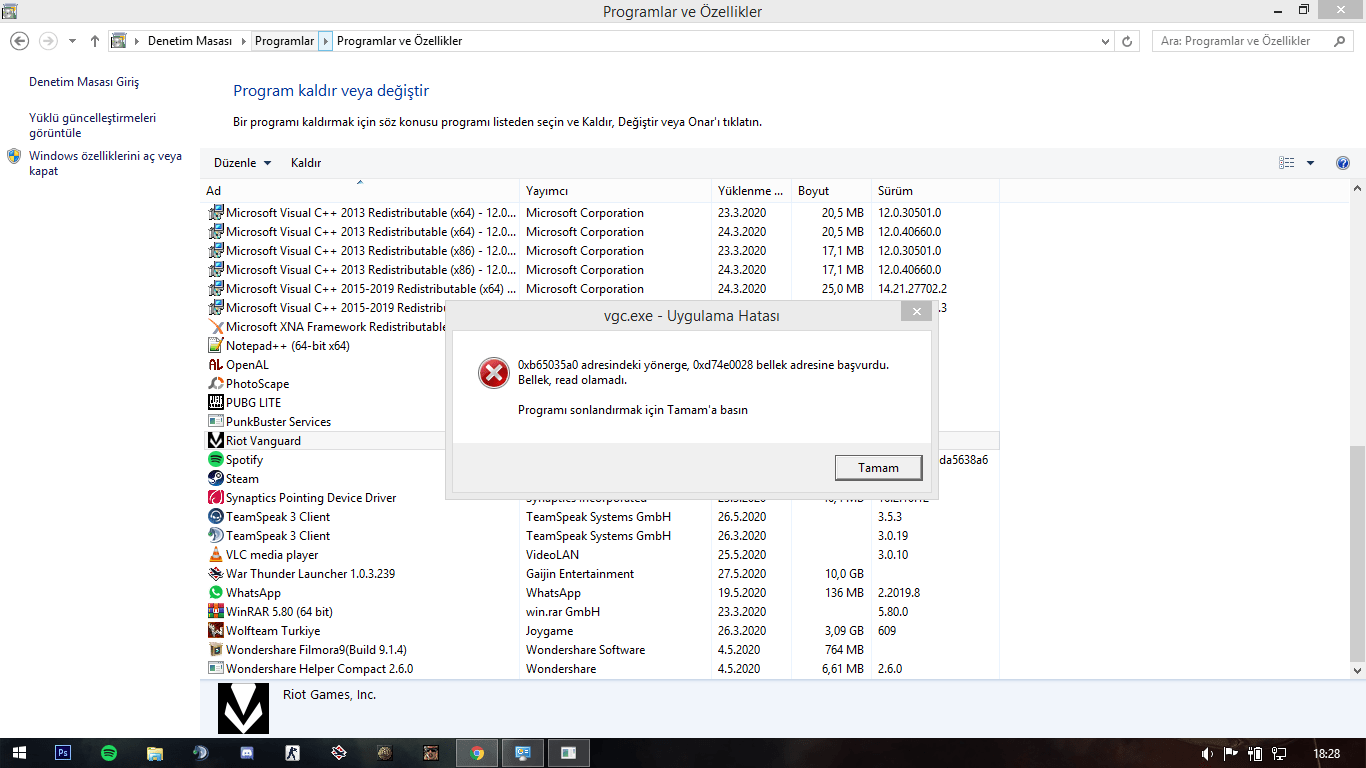Open File Explorer from the taskbar
Viewport: 1366px width, 768px height.
pos(155,753)
